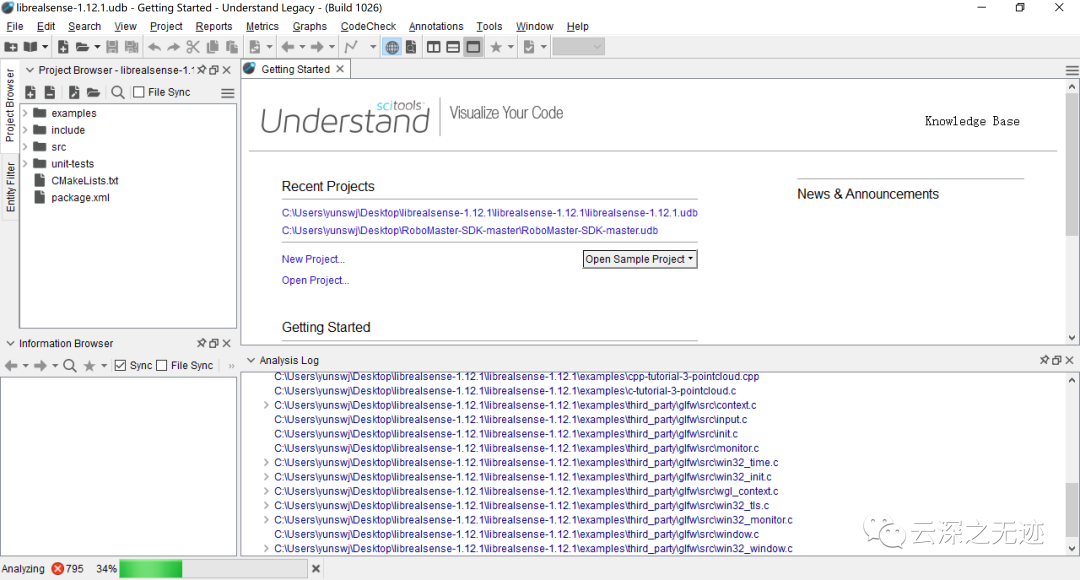Pin the Information Browser panel

point(201,343)
